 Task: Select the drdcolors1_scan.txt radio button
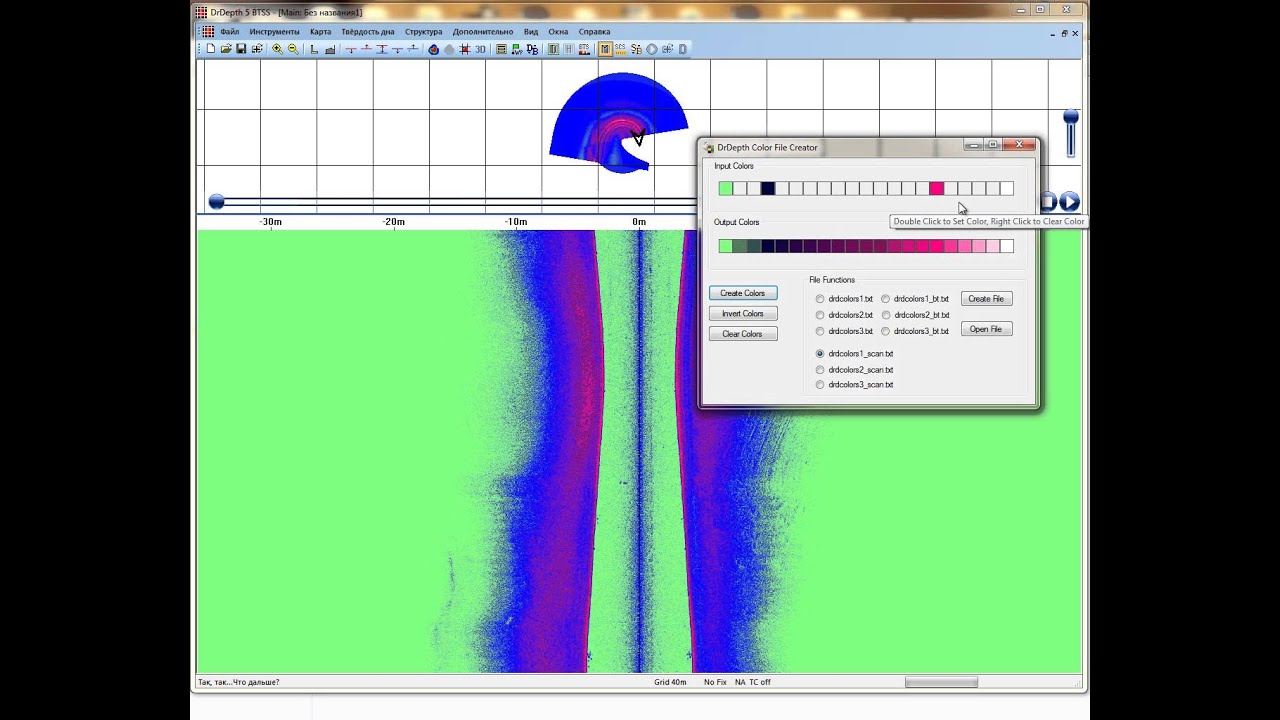tap(820, 354)
